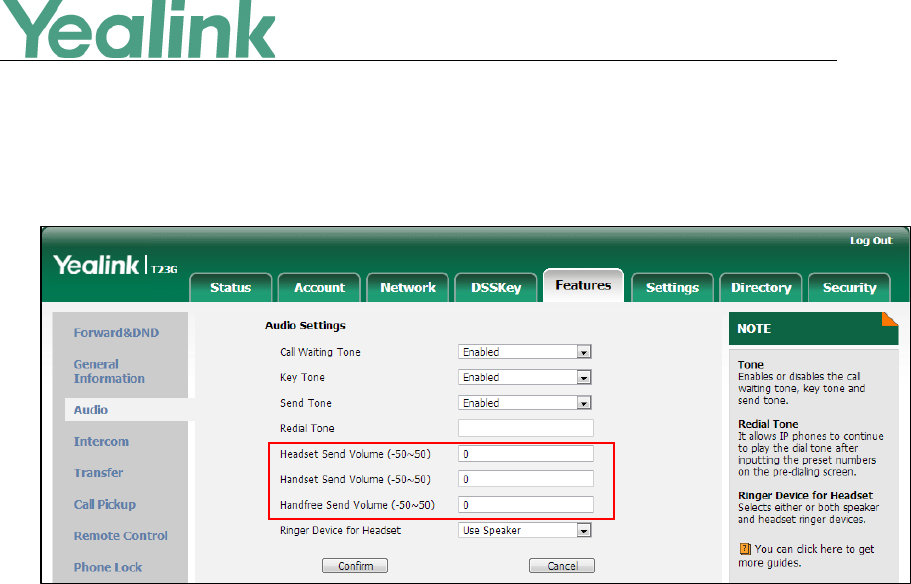Select the Features tab
This screenshot has height=584, width=911.
[x=583, y=285]
